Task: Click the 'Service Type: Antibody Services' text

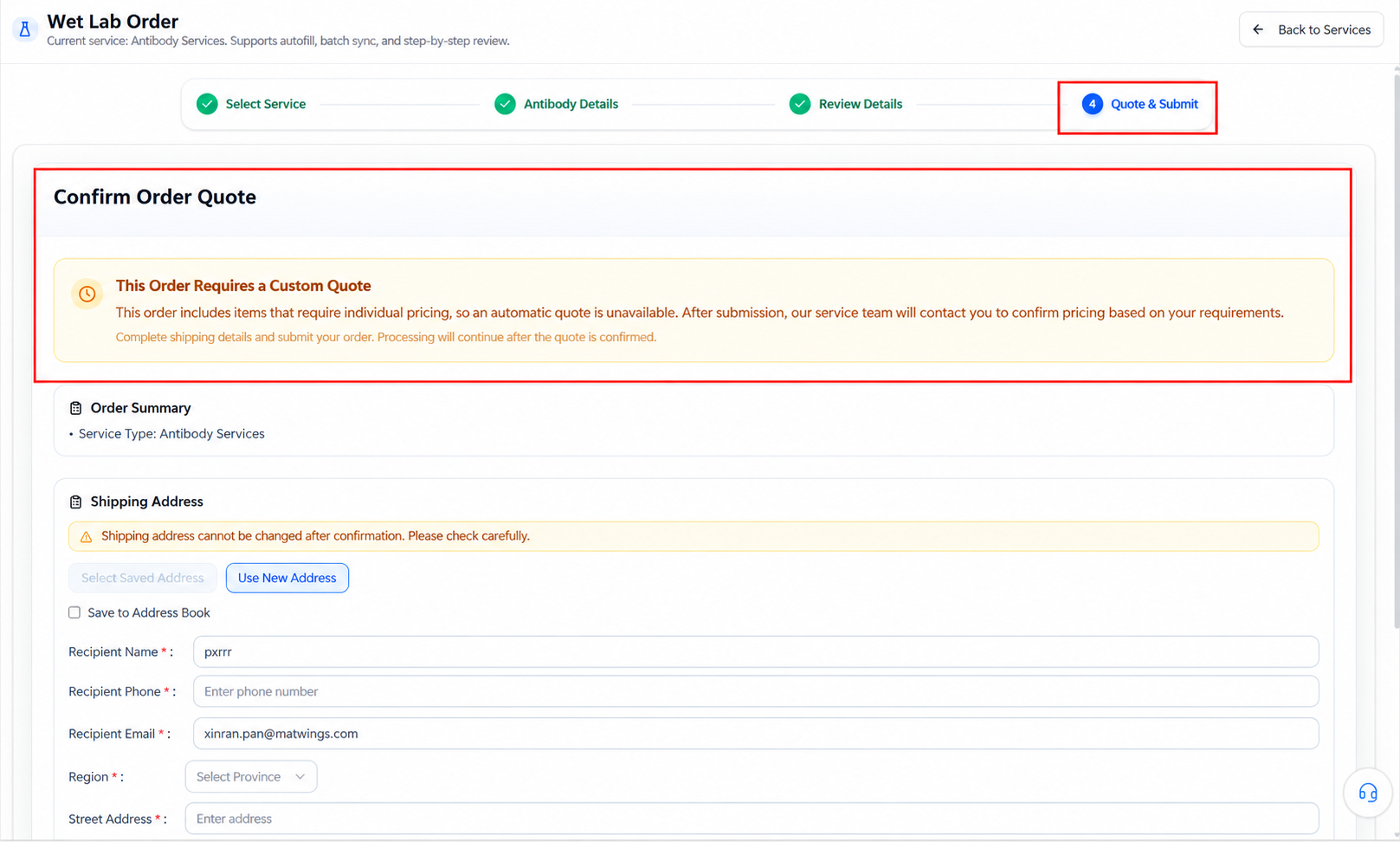Action: [171, 434]
